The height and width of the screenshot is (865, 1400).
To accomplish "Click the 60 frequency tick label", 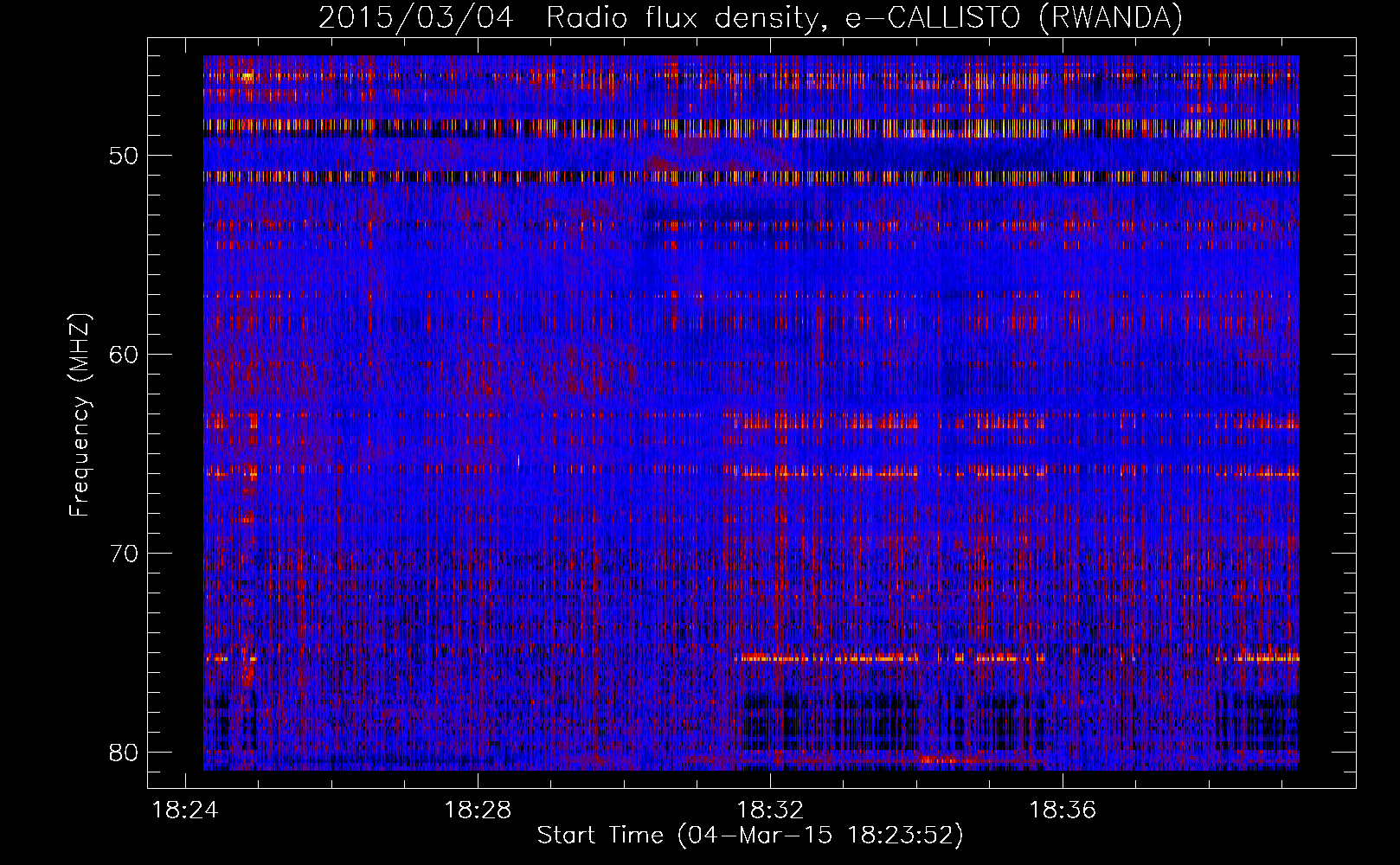I will pos(124,355).
